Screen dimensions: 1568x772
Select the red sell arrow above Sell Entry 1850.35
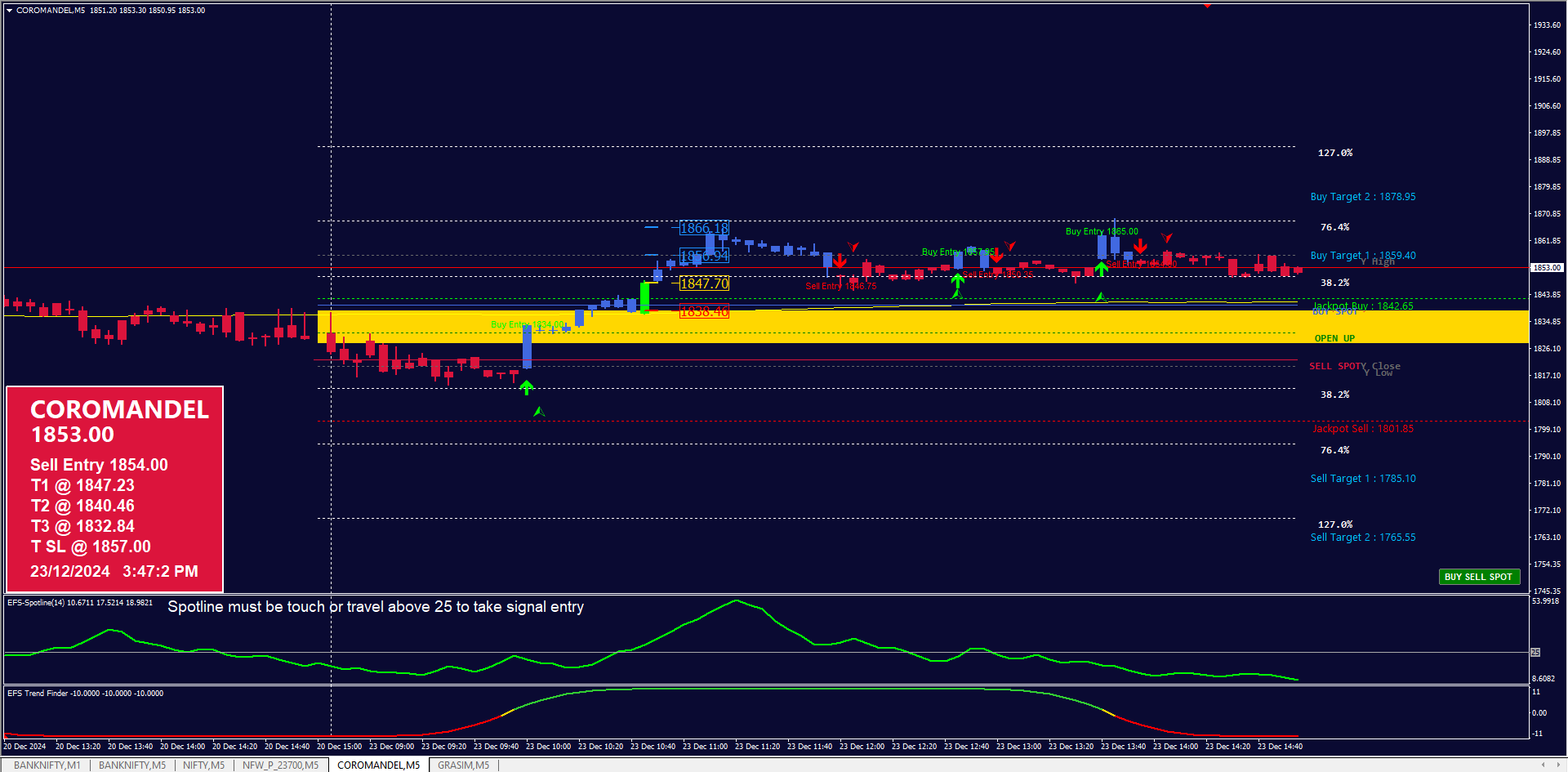point(996,256)
